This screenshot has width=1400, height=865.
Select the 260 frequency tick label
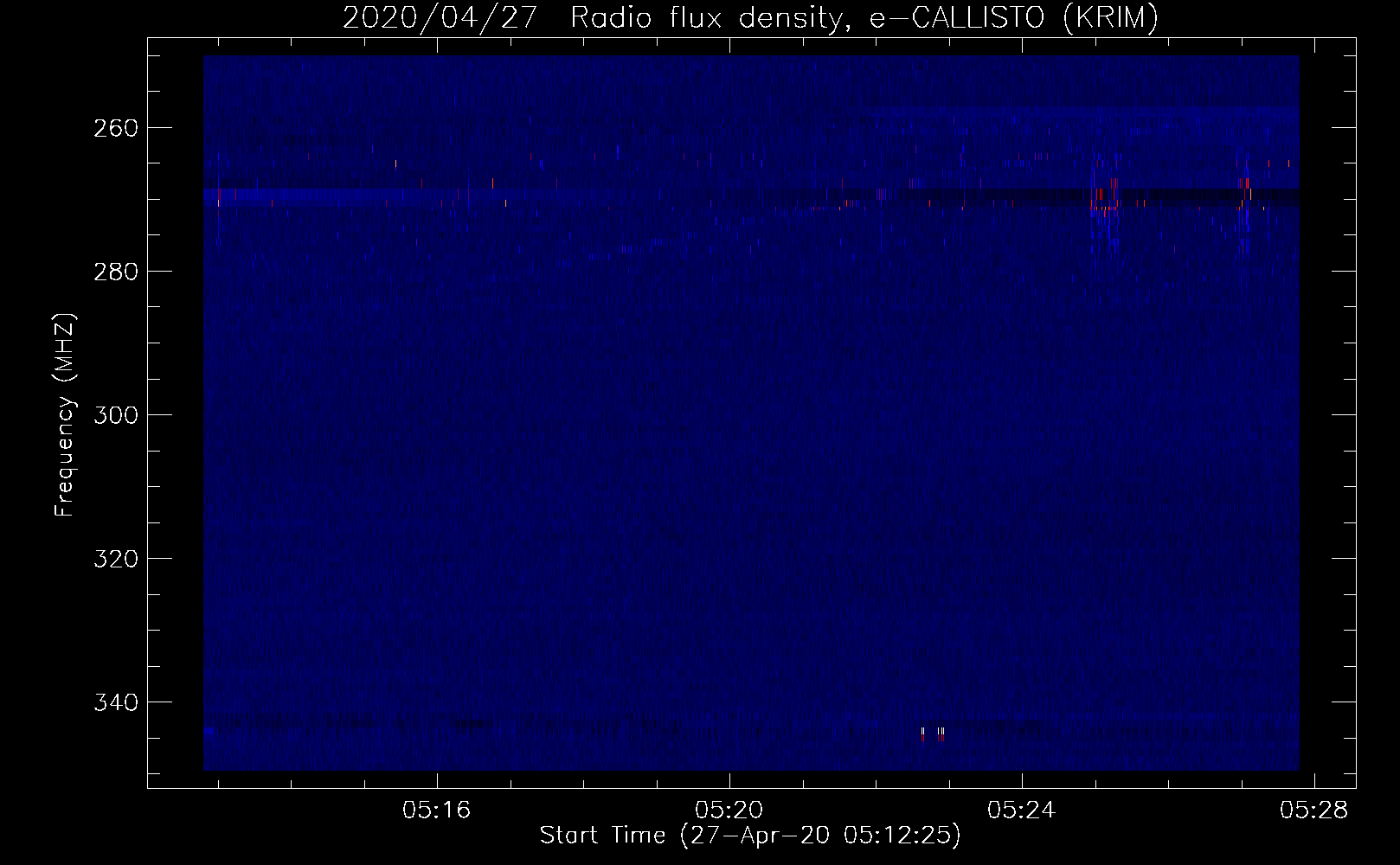[x=115, y=128]
